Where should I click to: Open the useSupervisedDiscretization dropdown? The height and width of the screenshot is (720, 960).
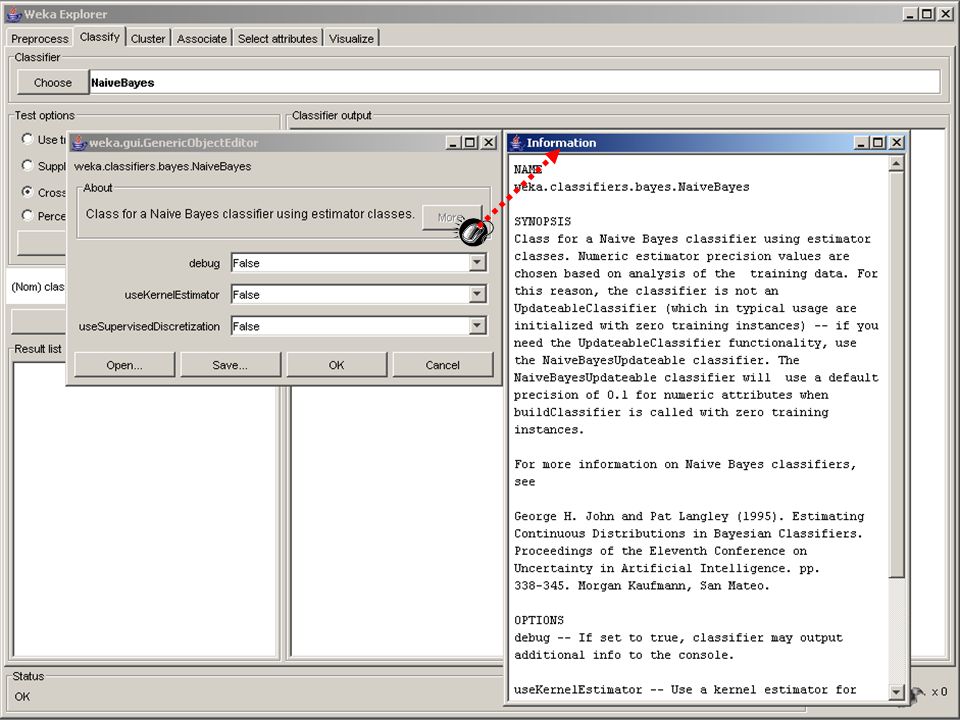(x=478, y=326)
